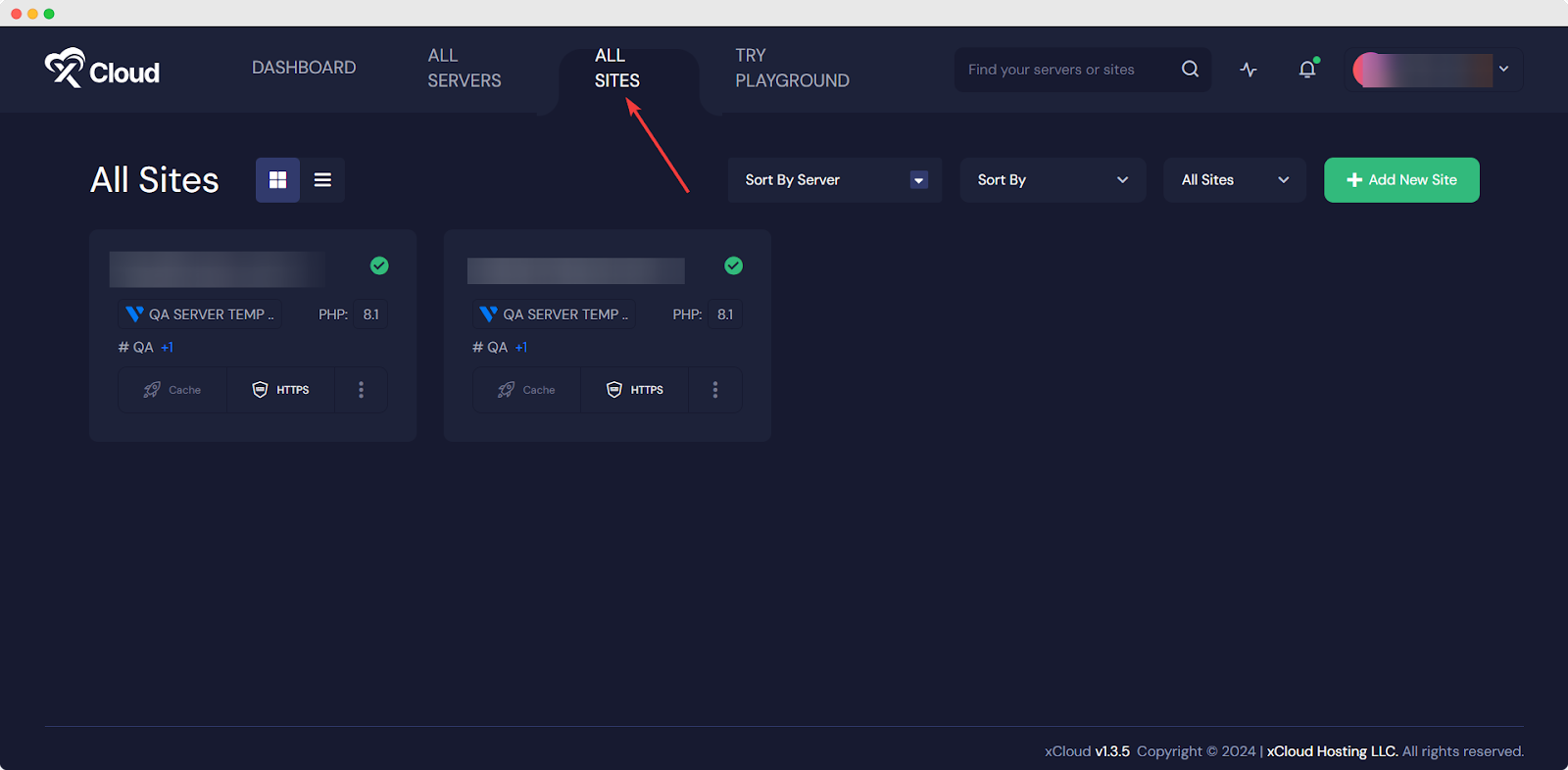This screenshot has width=1568, height=770.
Task: Expand the Sort By Server dropdown
Action: (834, 180)
